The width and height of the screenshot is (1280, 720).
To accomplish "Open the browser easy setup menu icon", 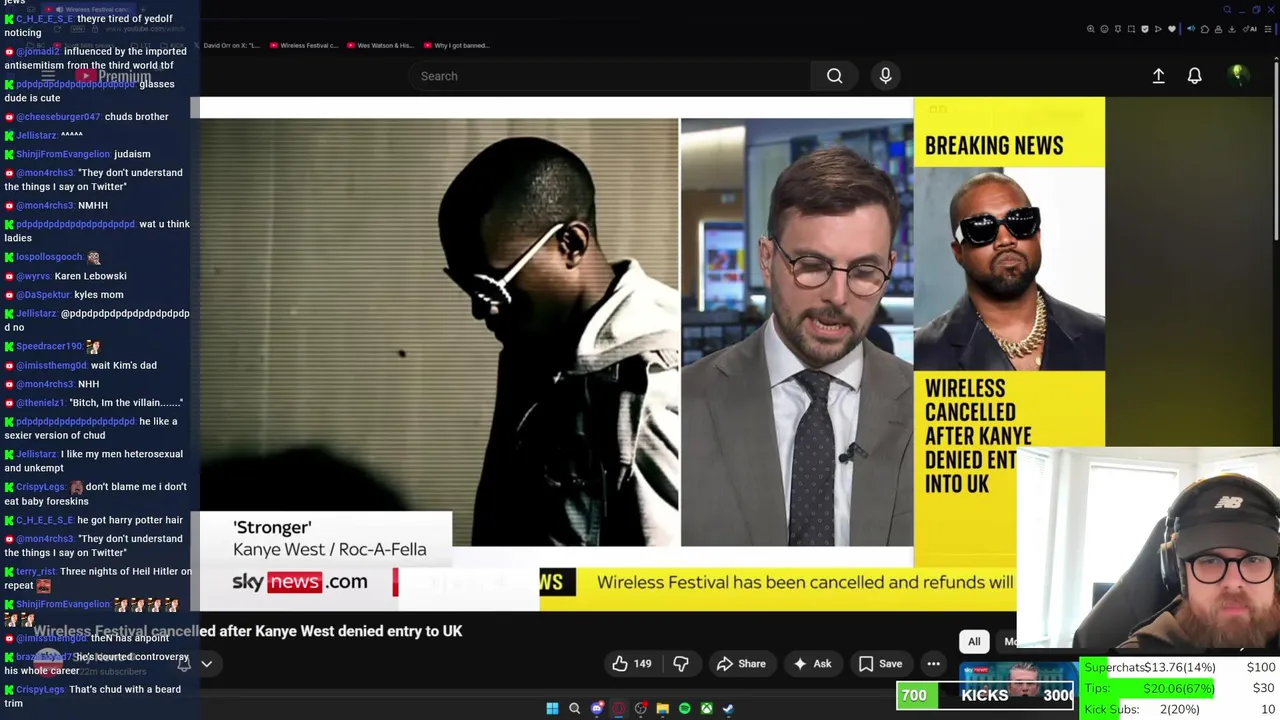I will click(x=1268, y=29).
